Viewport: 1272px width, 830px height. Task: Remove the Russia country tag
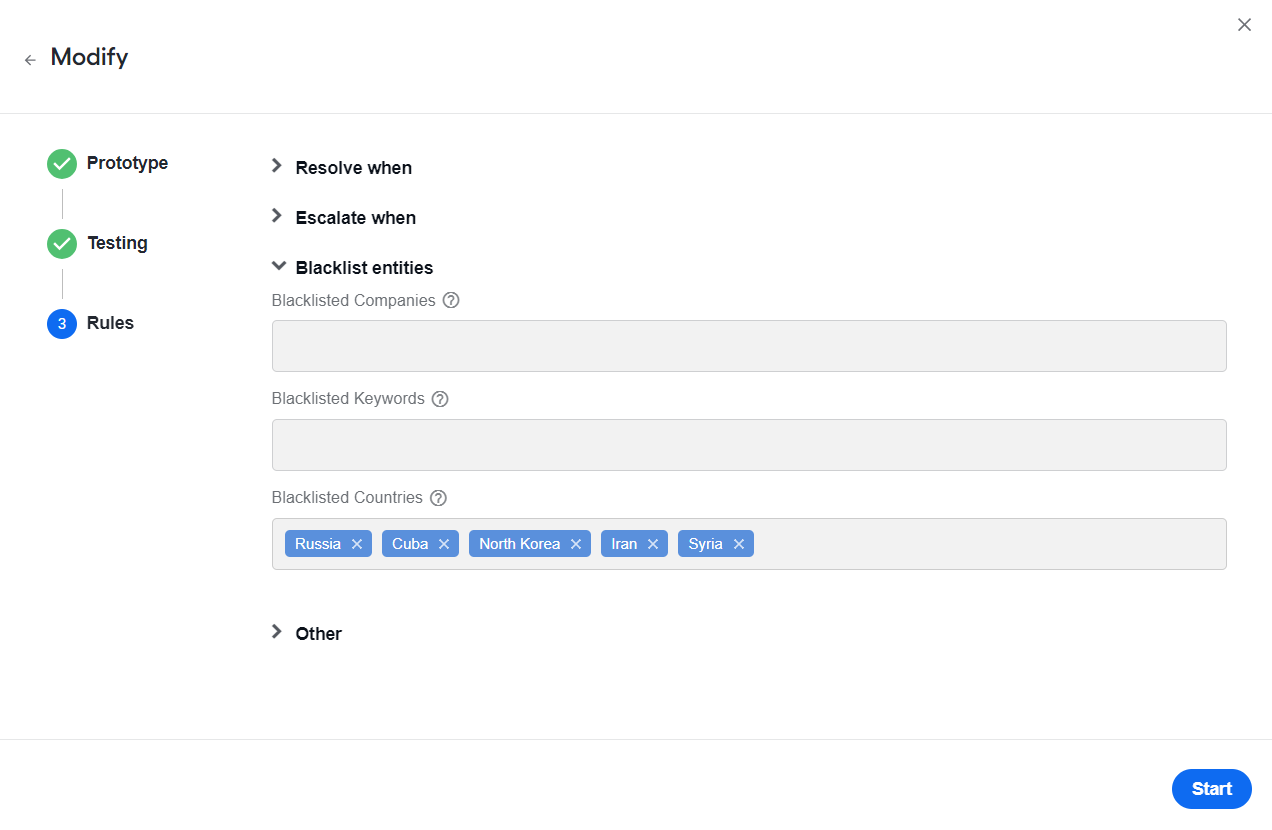[357, 544]
